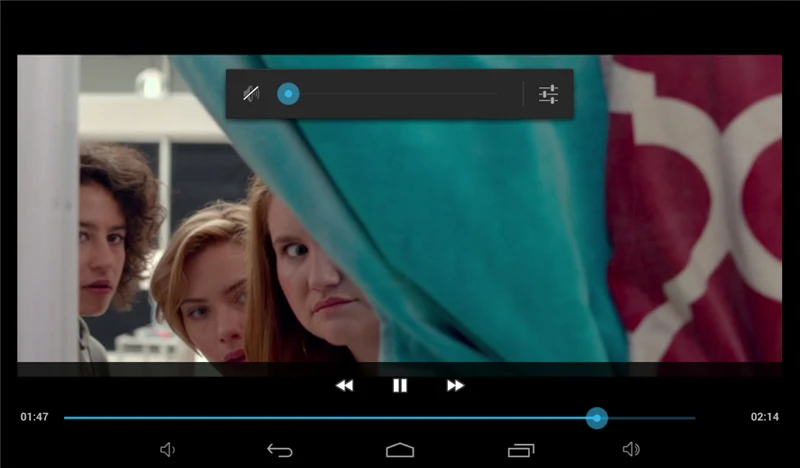Tap the Android home button

[400, 450]
